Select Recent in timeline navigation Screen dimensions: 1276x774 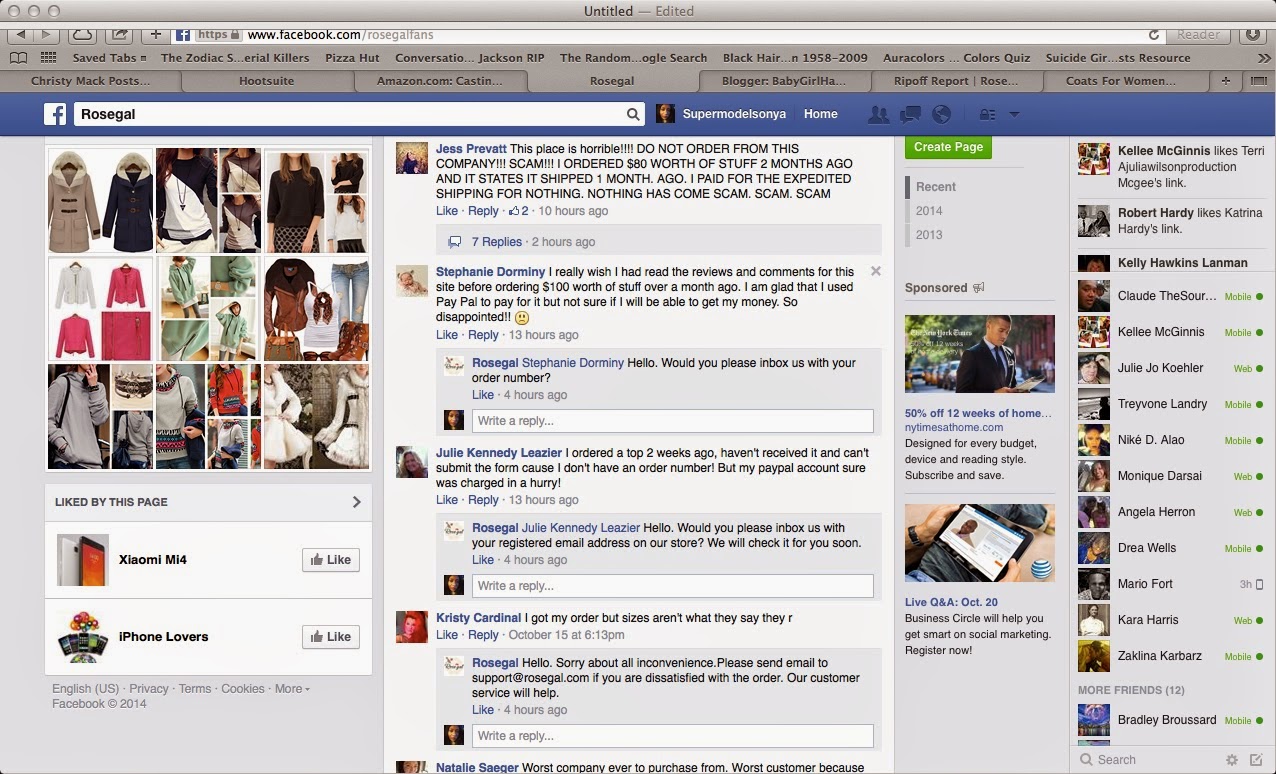[936, 187]
